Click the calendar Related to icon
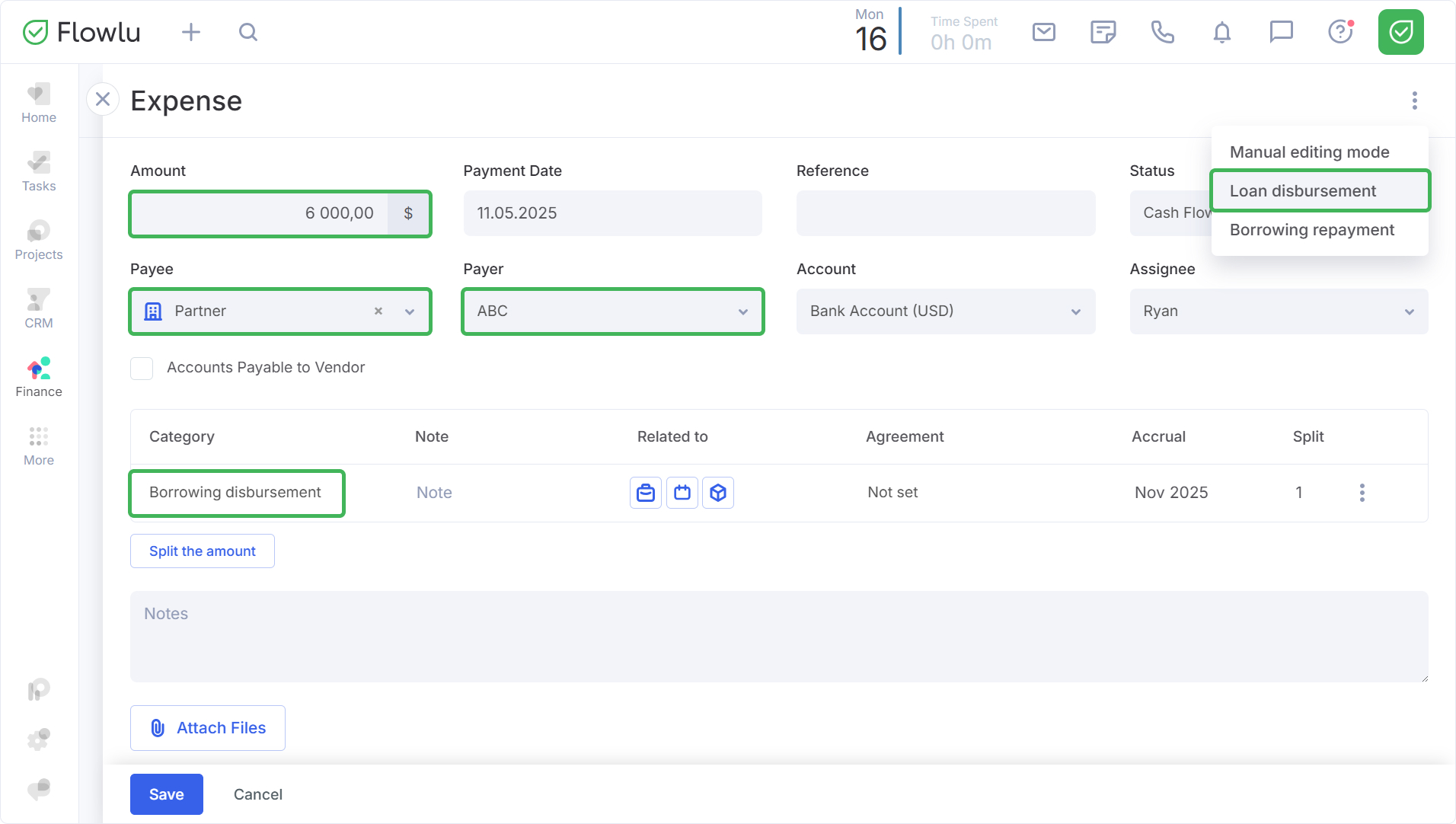This screenshot has width=1456, height=824. [x=682, y=493]
